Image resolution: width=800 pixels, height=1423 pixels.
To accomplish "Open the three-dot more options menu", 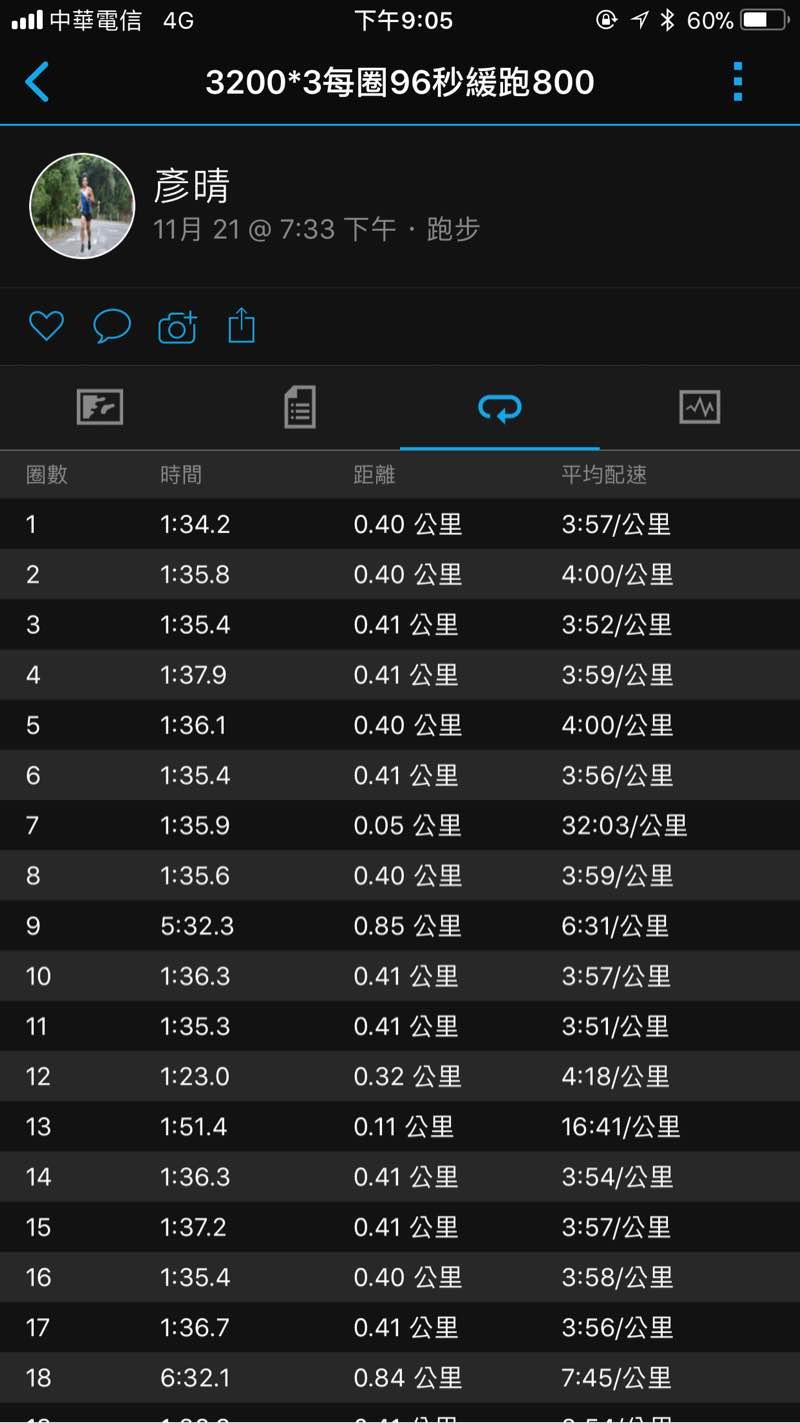I will pos(738,82).
